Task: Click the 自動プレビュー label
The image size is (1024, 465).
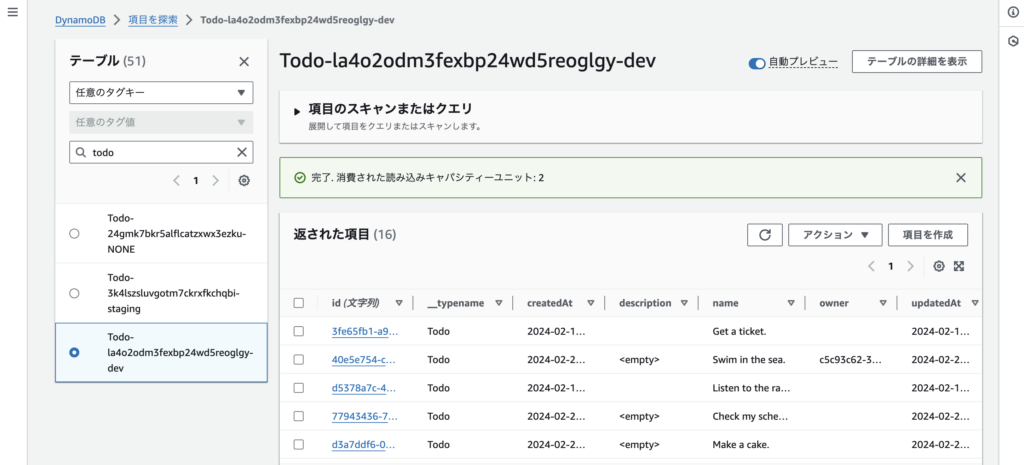Action: tap(803, 62)
